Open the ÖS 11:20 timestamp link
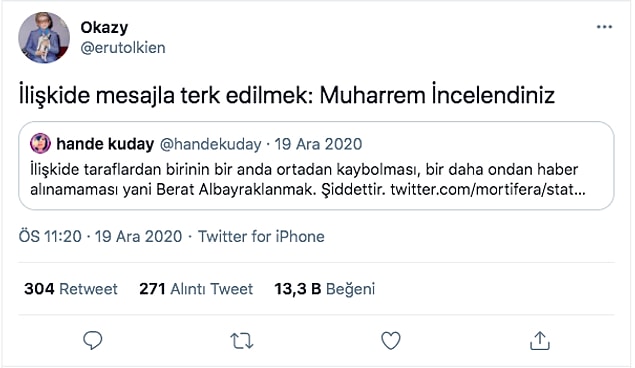 tap(50, 236)
